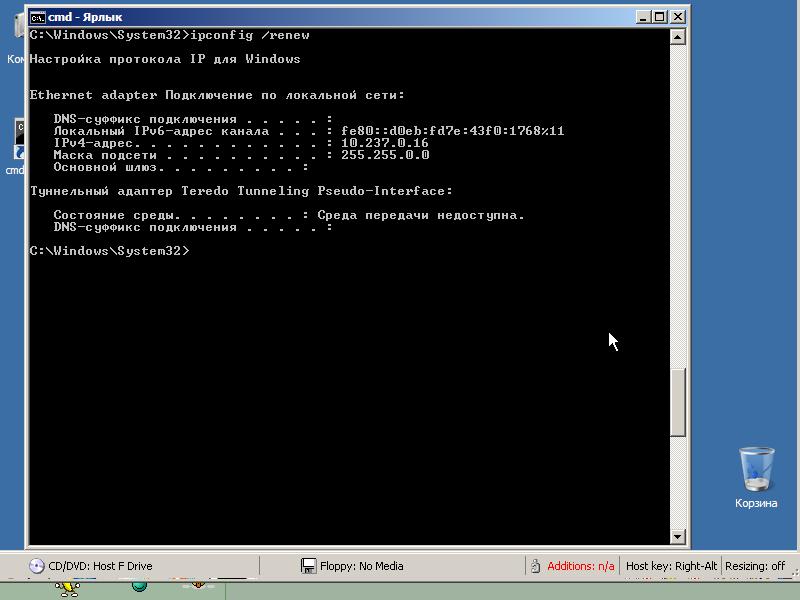Screen dimensions: 800x600
Task: Click the scroll up arrow in cmd window
Action: click(x=677, y=37)
